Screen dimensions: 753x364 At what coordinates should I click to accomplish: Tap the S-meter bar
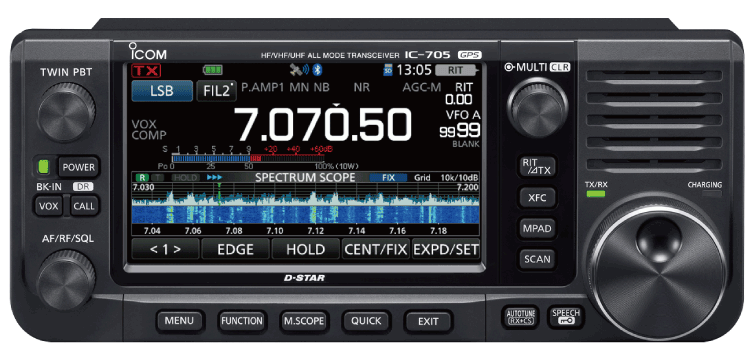tap(247, 158)
